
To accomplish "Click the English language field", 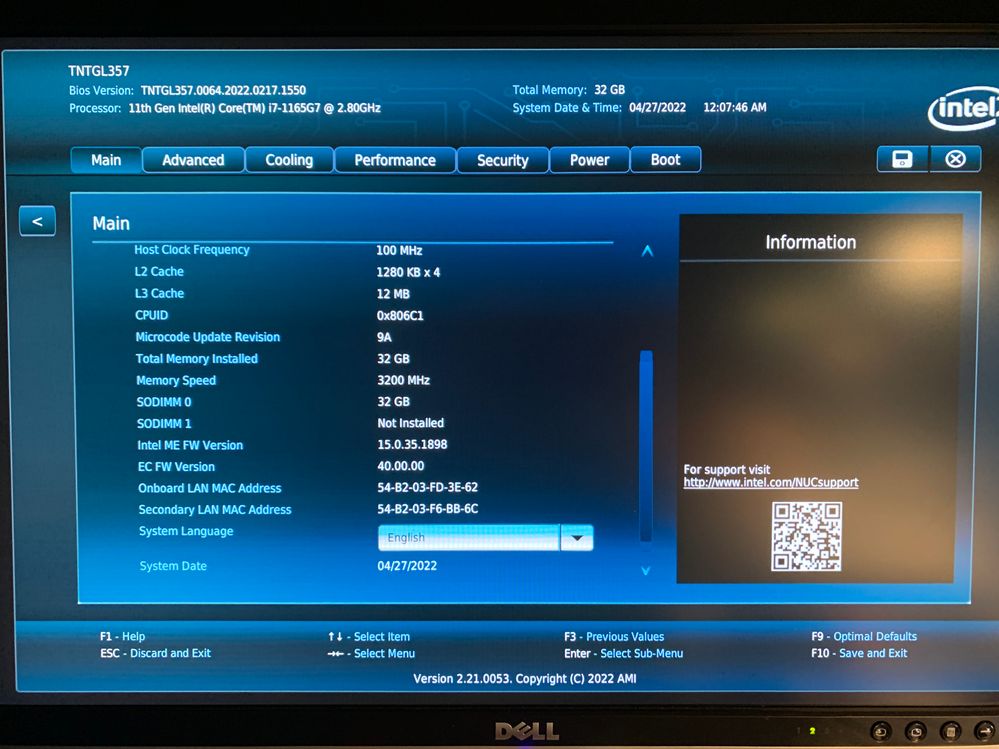I will coord(469,538).
